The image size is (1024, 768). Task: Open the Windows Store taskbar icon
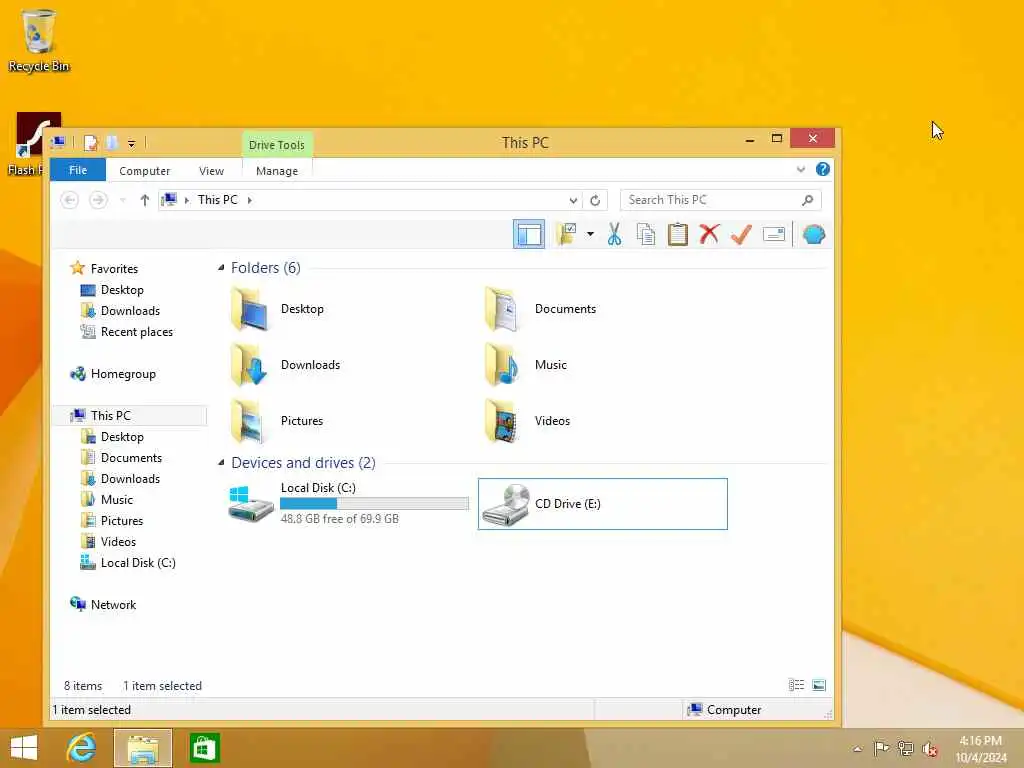click(204, 748)
